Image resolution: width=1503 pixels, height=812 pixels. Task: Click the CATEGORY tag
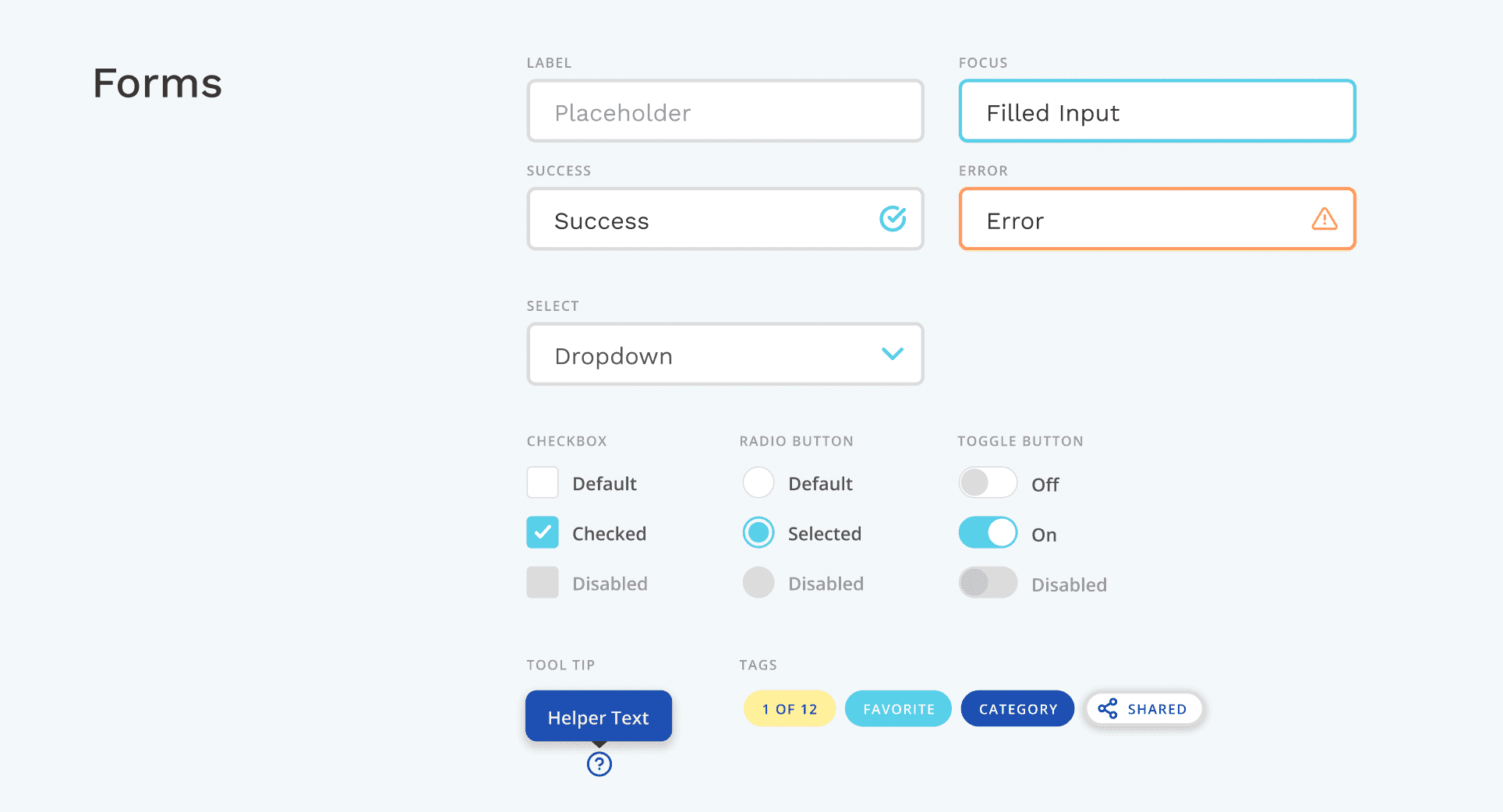coord(1017,708)
